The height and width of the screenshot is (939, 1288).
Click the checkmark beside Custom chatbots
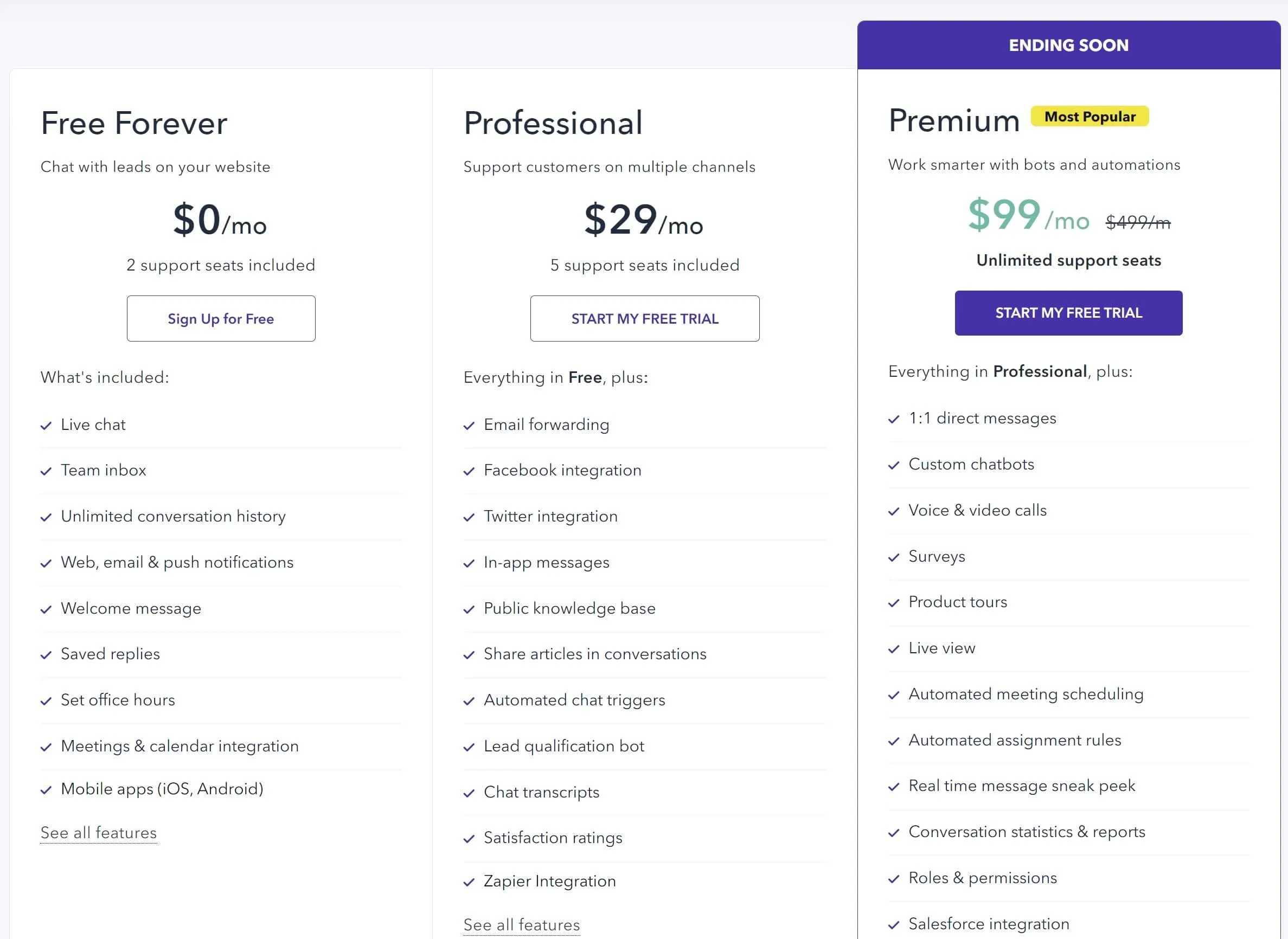point(894,465)
